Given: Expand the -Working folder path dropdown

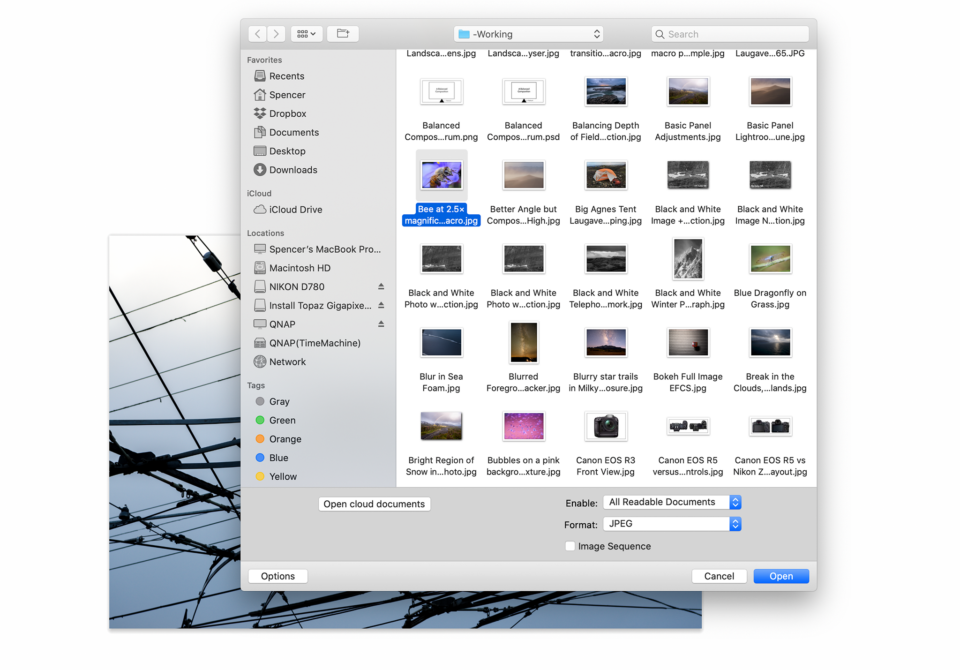Looking at the screenshot, I should tap(528, 34).
